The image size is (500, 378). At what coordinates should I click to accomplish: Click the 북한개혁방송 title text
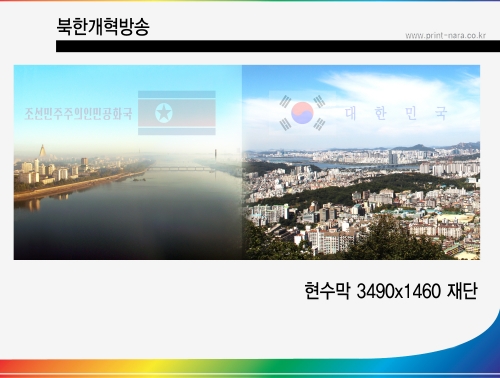coord(103,27)
